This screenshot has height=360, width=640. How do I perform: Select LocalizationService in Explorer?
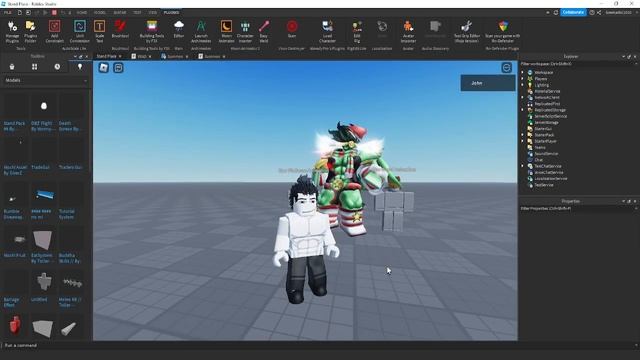click(x=550, y=178)
